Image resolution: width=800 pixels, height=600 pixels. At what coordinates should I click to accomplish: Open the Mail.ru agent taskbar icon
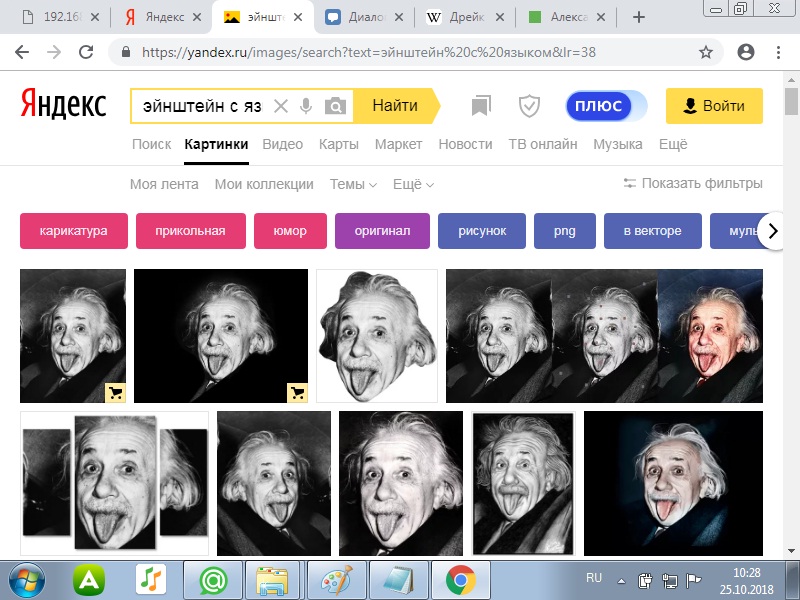pos(213,580)
